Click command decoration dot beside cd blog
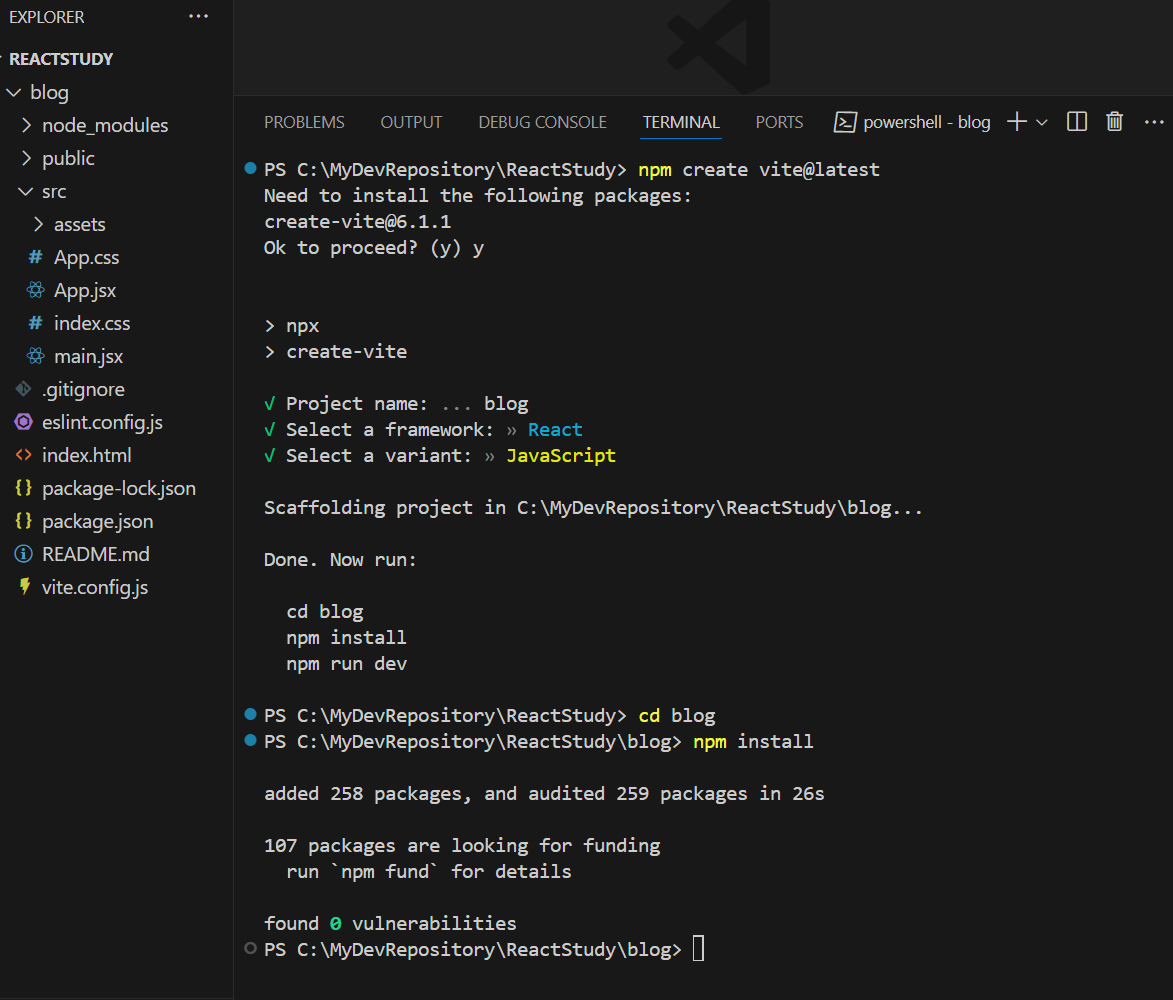The width and height of the screenshot is (1173, 1000). [x=251, y=714]
